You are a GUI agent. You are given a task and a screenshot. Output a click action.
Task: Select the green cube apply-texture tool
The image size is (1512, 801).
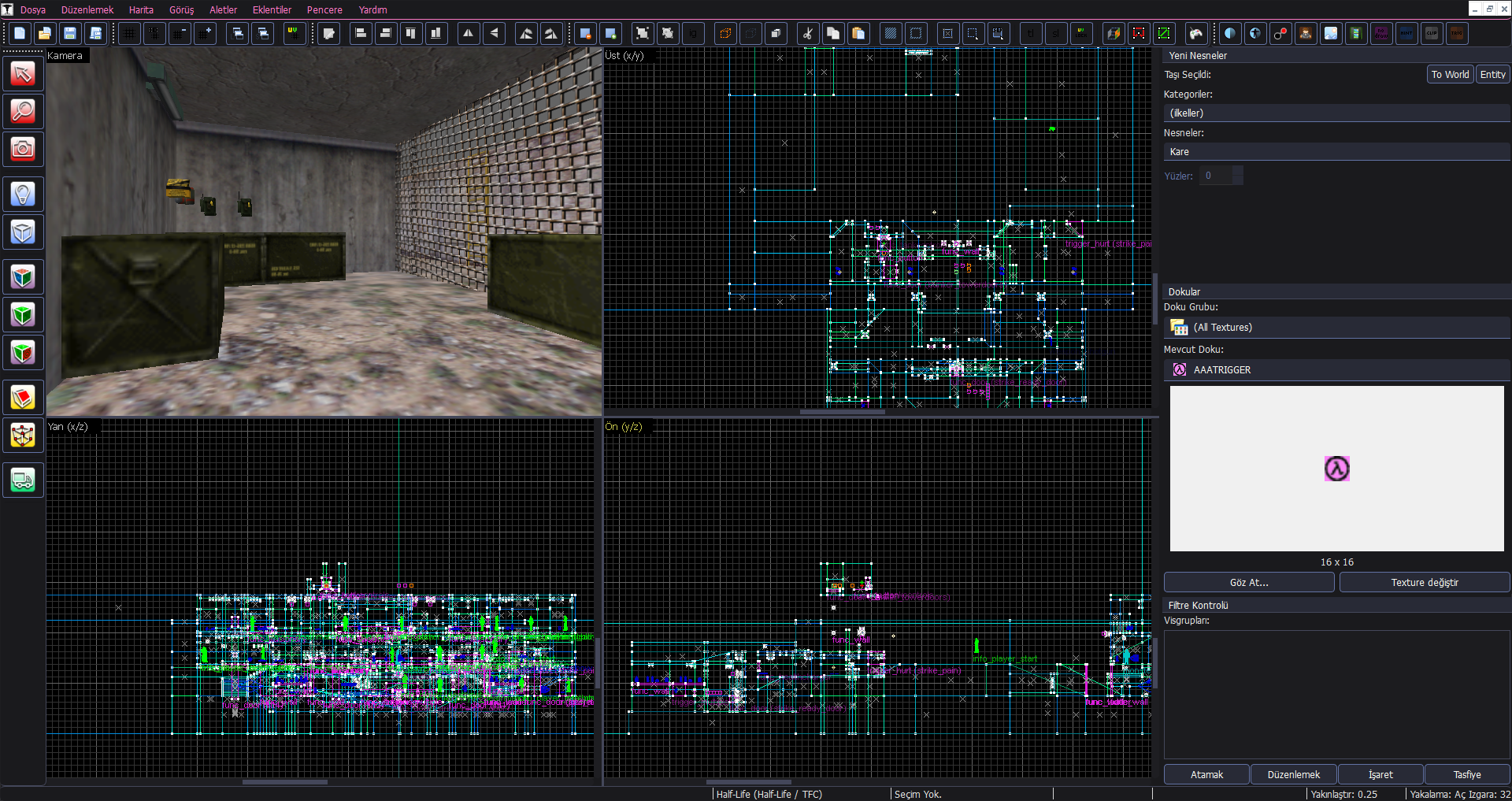click(x=23, y=314)
